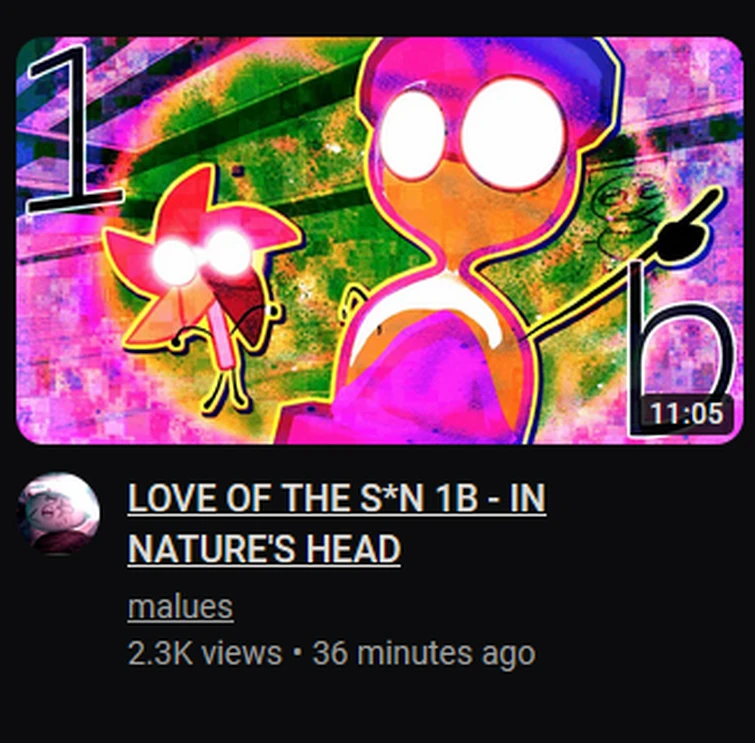
Task: Click the black pointing hand in thumbnail
Action: tap(684, 230)
